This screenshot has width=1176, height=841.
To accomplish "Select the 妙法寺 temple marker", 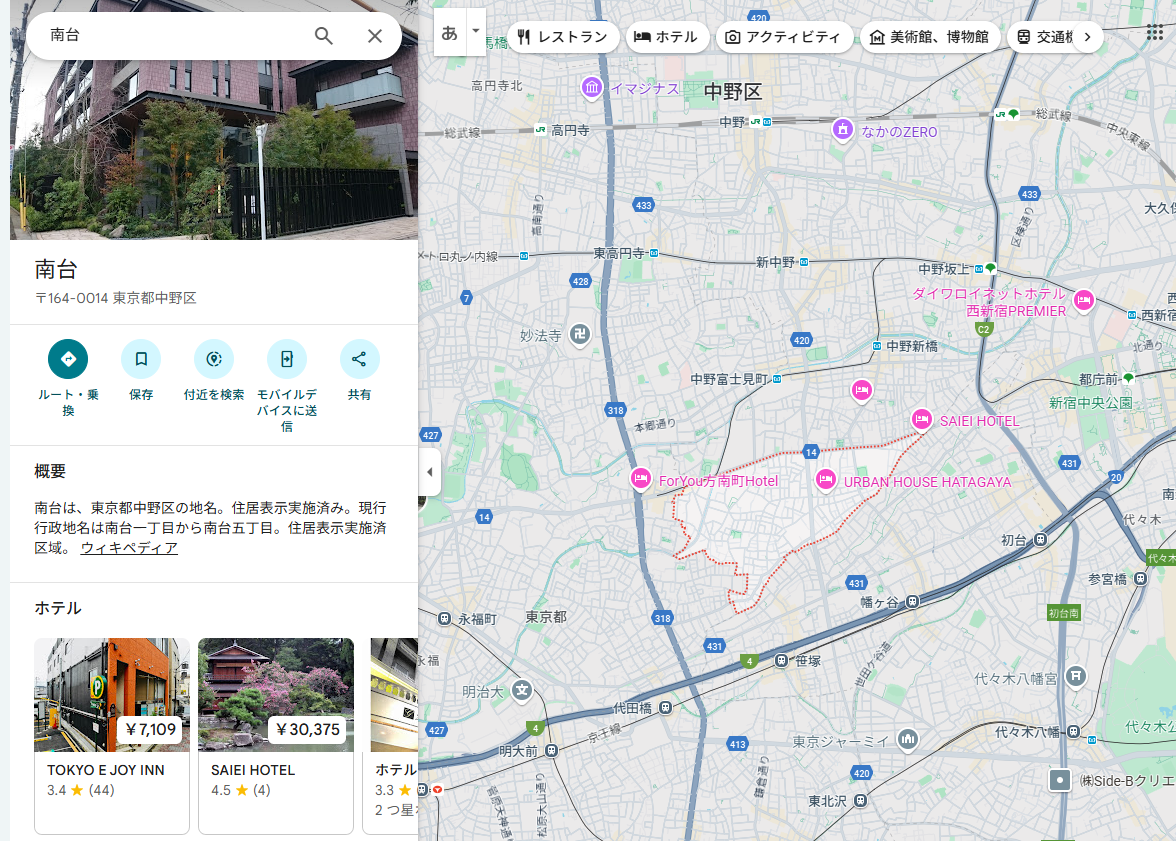I will coord(580,335).
